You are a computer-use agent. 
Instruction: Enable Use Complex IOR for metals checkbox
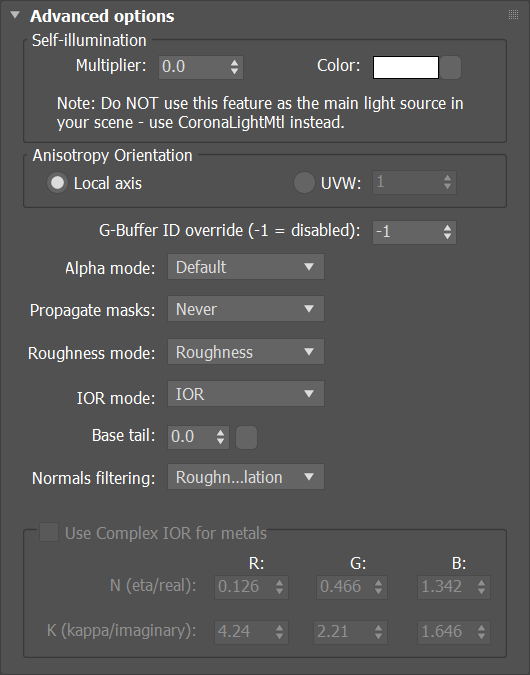(x=49, y=533)
